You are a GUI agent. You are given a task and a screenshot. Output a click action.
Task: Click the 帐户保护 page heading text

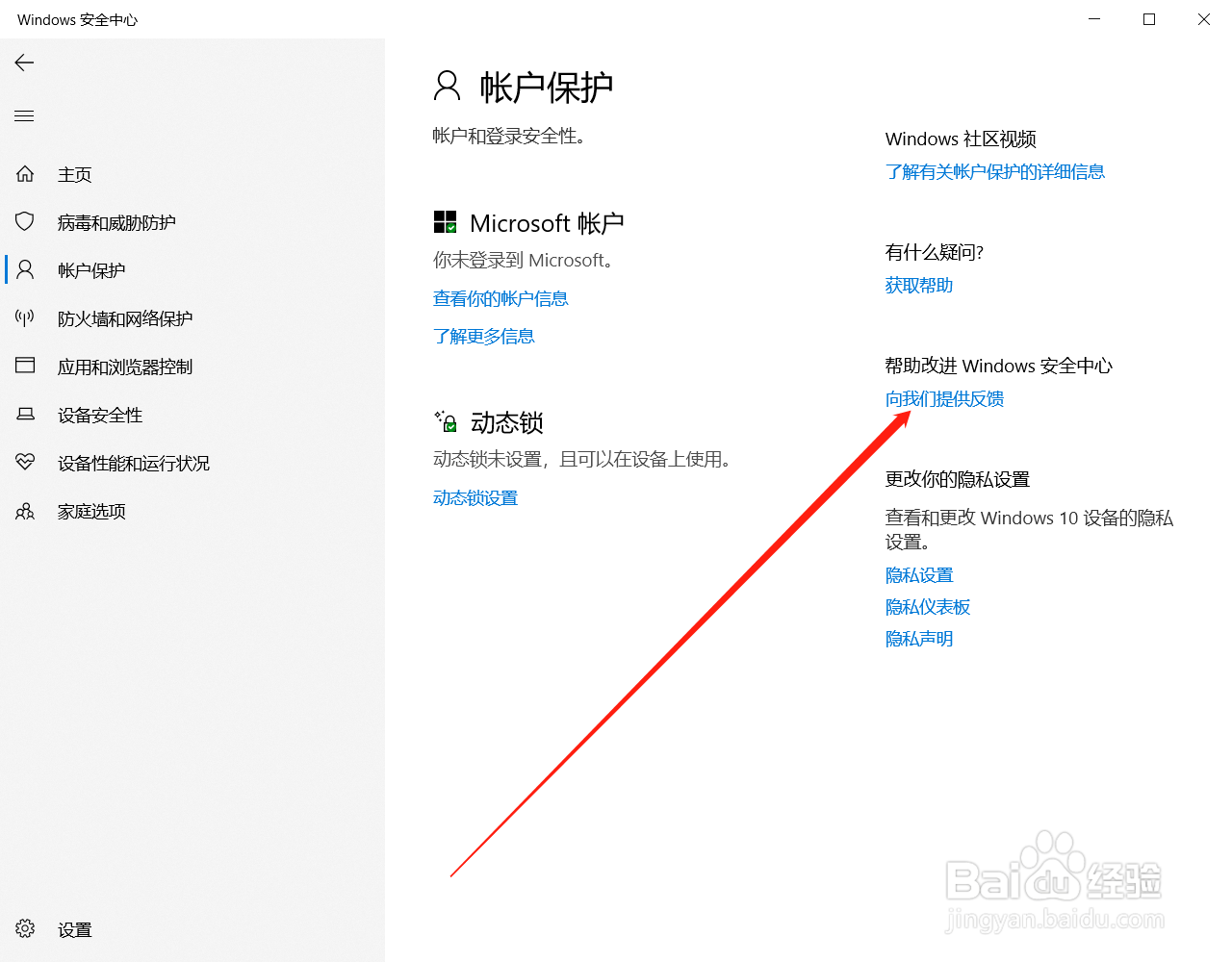click(547, 88)
